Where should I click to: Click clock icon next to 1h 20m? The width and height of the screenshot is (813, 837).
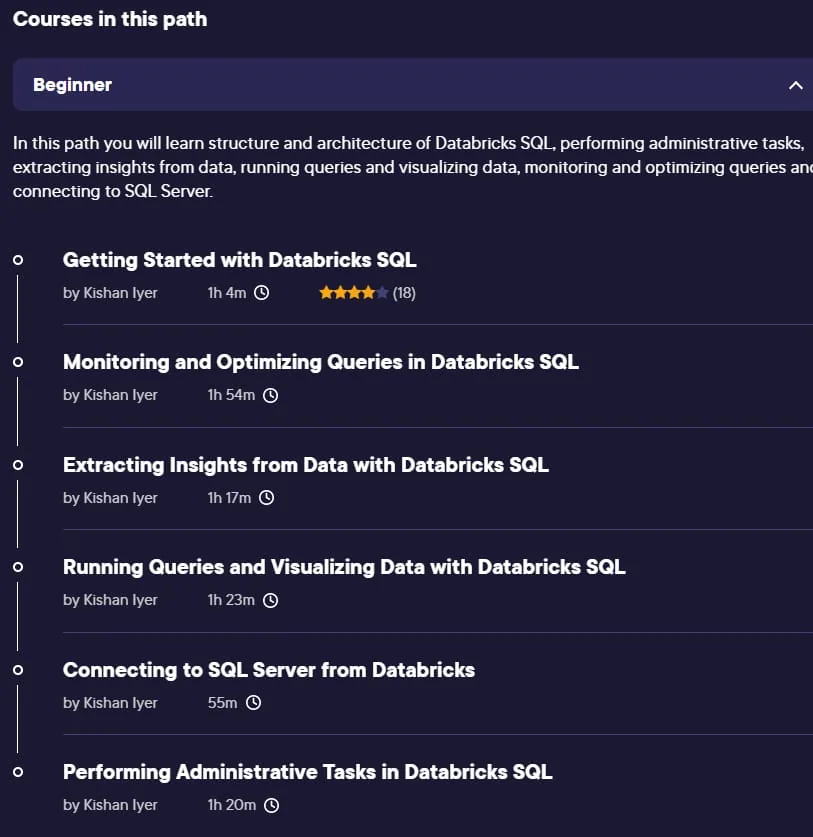click(272, 805)
